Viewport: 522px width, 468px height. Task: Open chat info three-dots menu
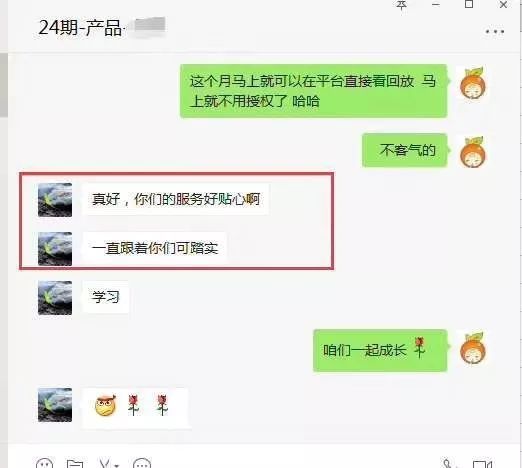tap(495, 32)
